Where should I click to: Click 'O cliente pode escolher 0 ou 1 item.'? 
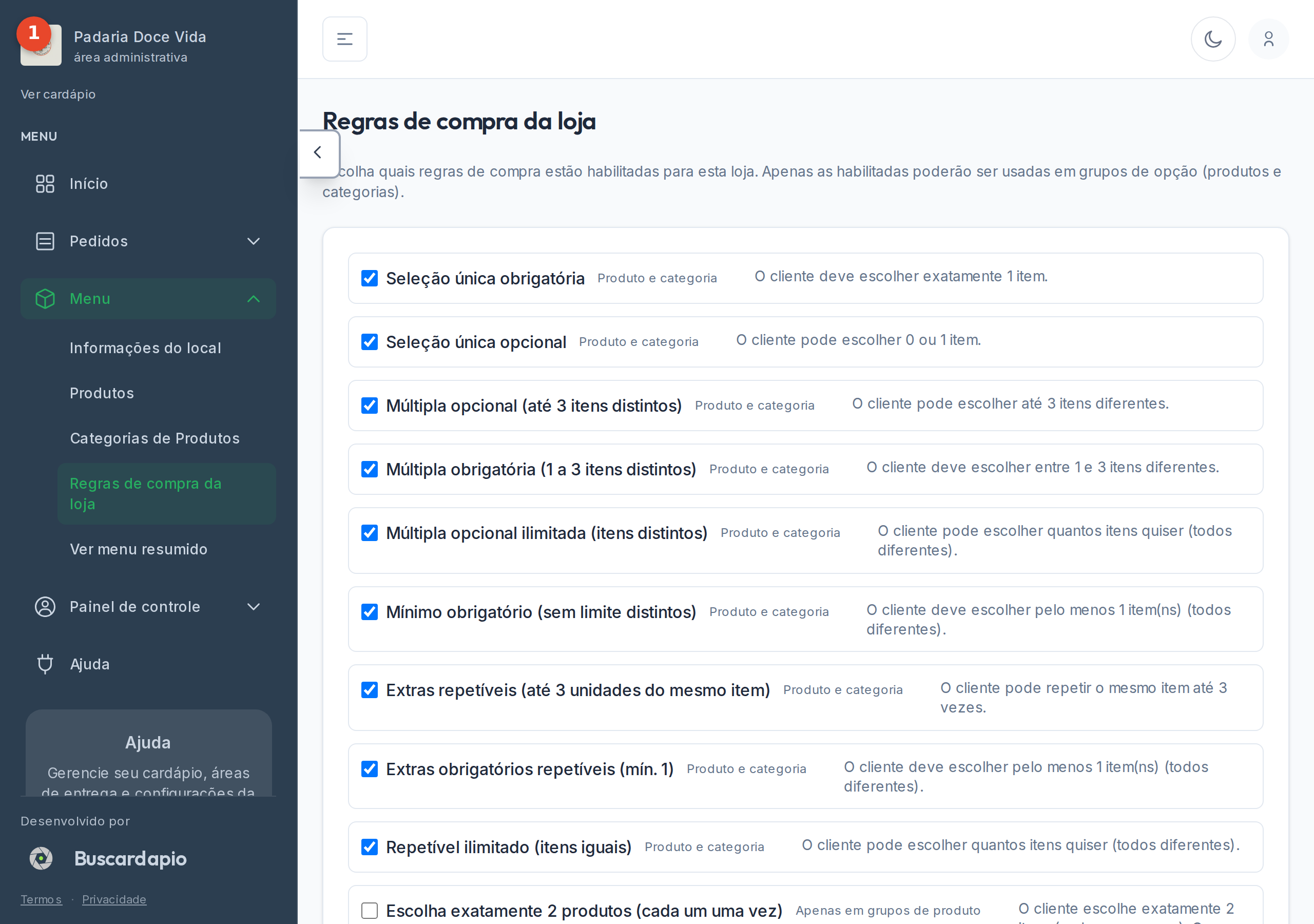point(858,340)
